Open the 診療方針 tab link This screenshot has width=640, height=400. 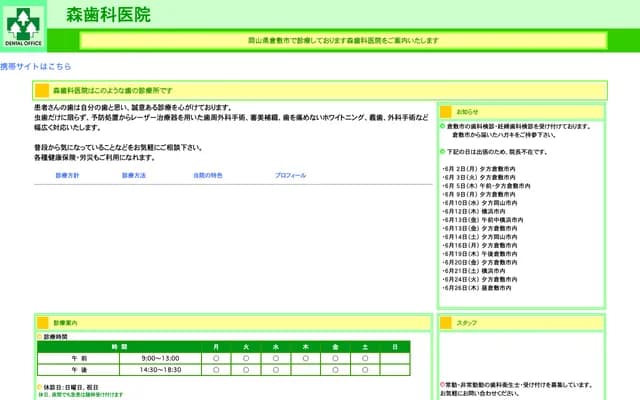[x=67, y=175]
